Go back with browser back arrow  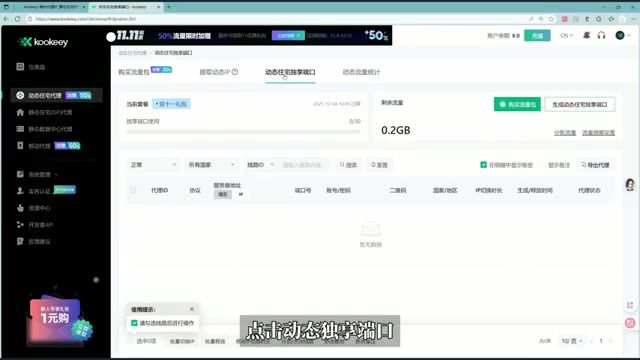tap(6, 19)
